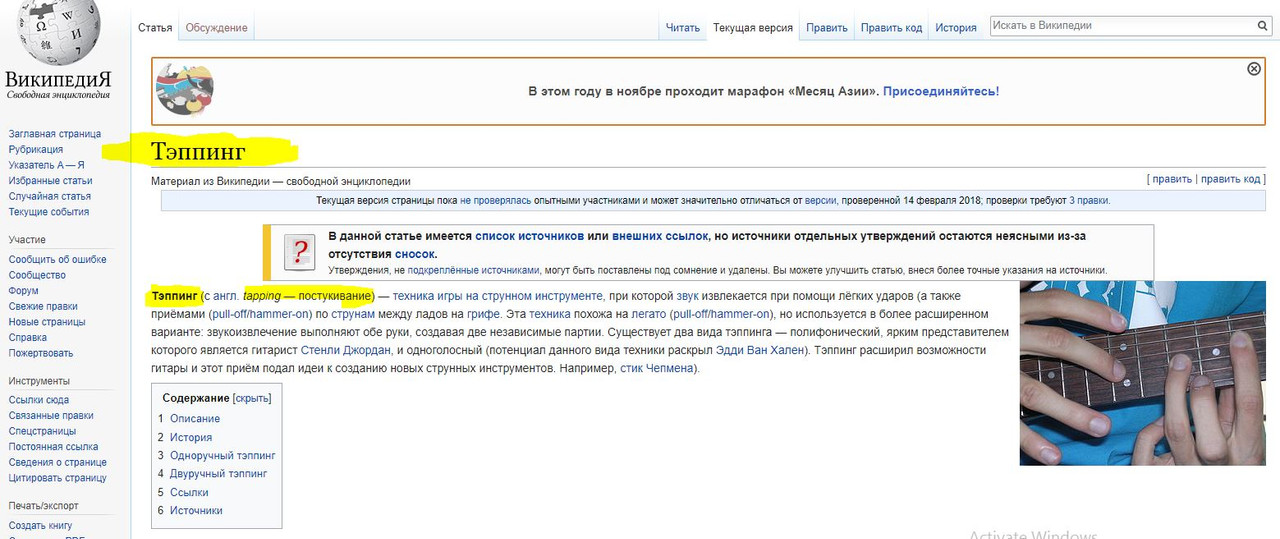Screen dimensions: 1280x539
Task: Jump to История section in contents
Action: pyautogui.click(x=191, y=437)
